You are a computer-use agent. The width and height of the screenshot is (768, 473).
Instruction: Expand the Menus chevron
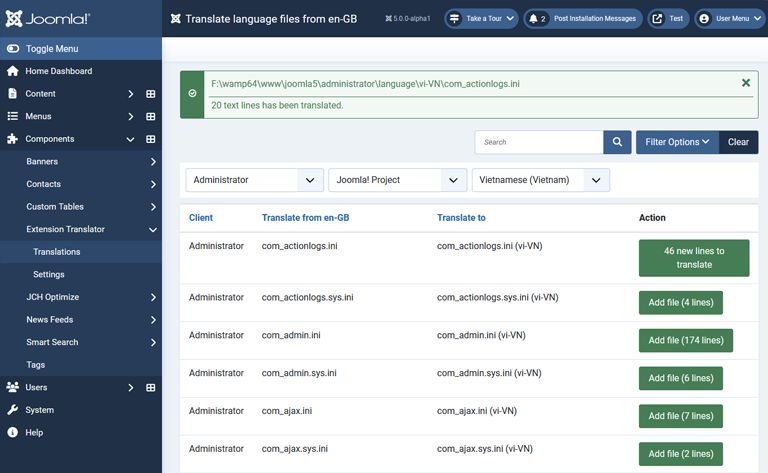click(x=130, y=116)
